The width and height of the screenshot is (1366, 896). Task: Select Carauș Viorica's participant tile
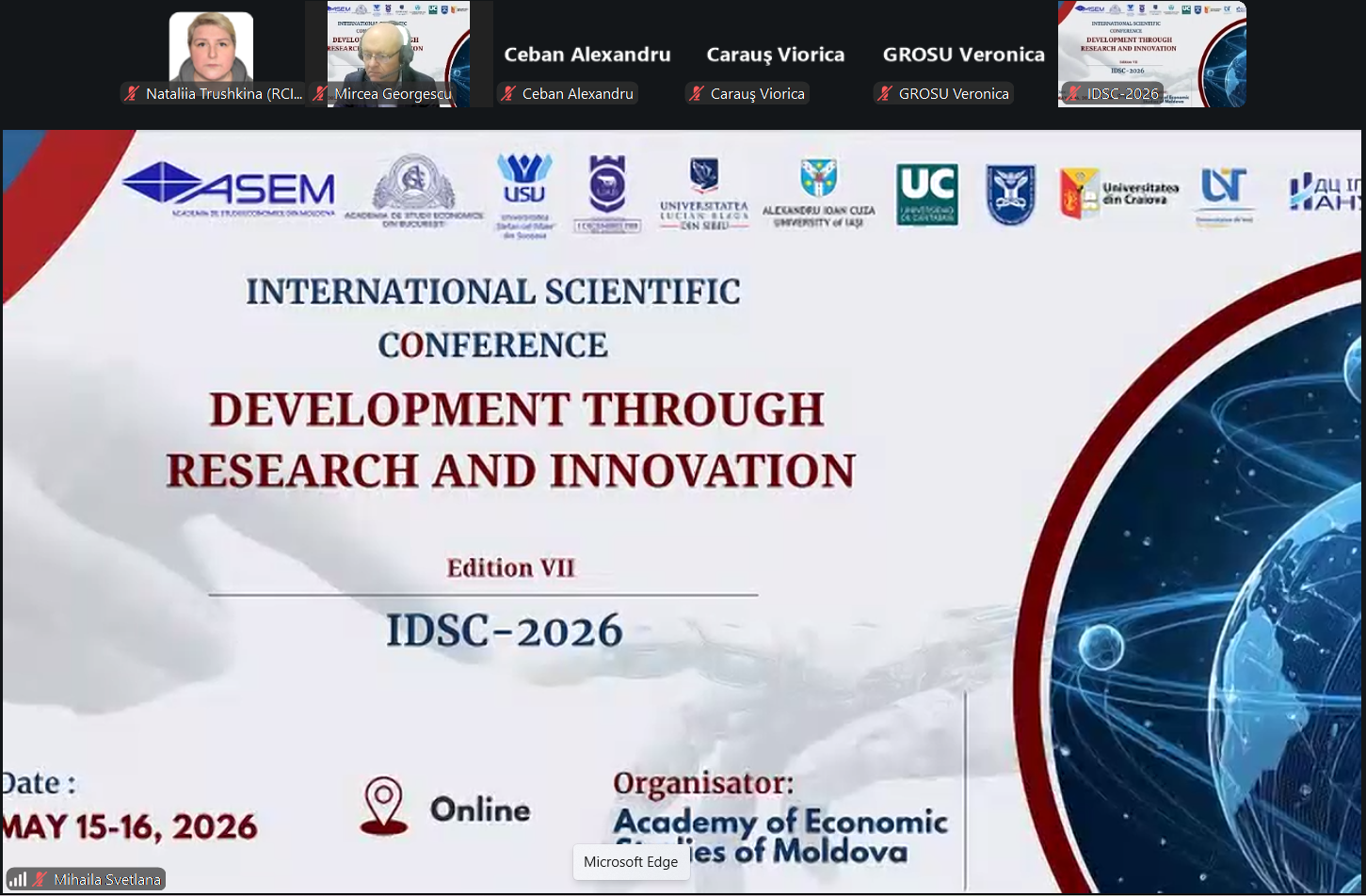(x=776, y=54)
